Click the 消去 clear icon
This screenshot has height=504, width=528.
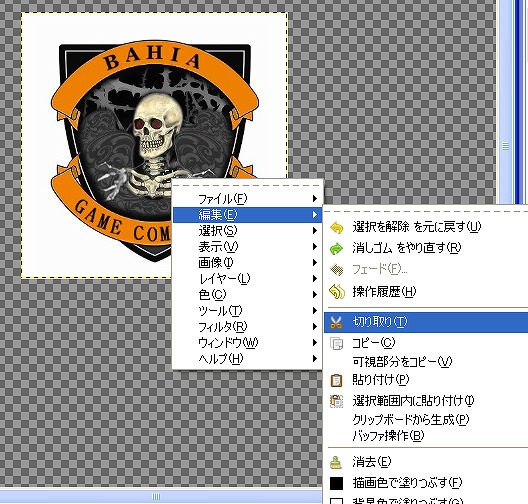click(x=336, y=462)
